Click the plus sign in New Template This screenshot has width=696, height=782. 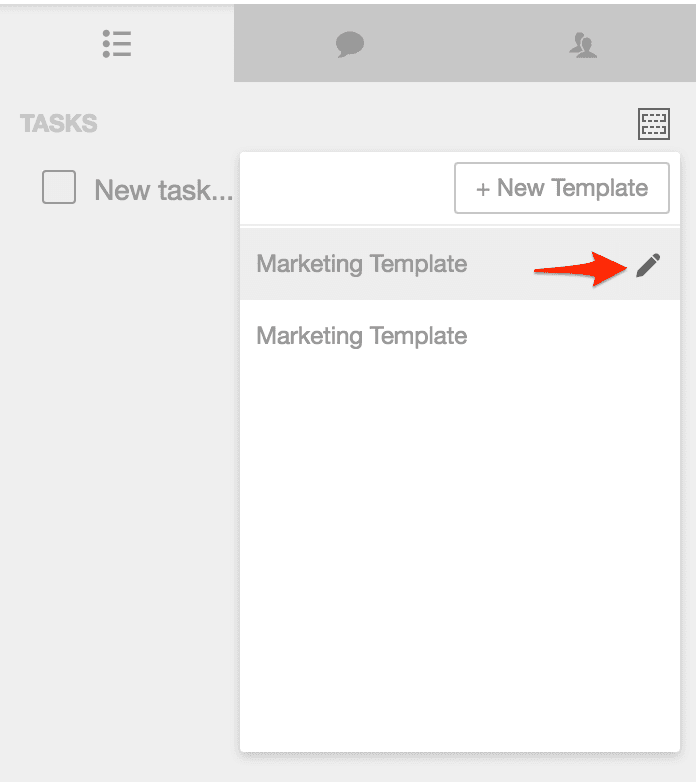coord(483,190)
